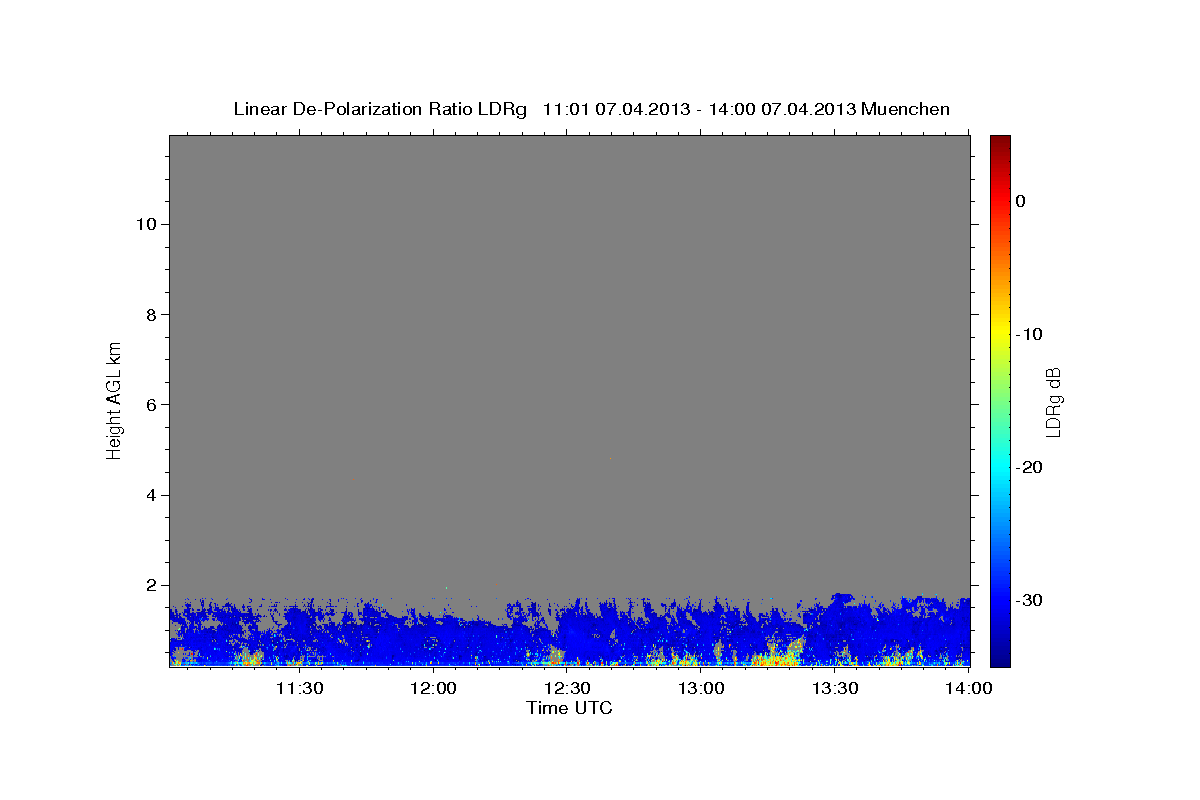Click the 'Time UTC' axis label

click(569, 708)
